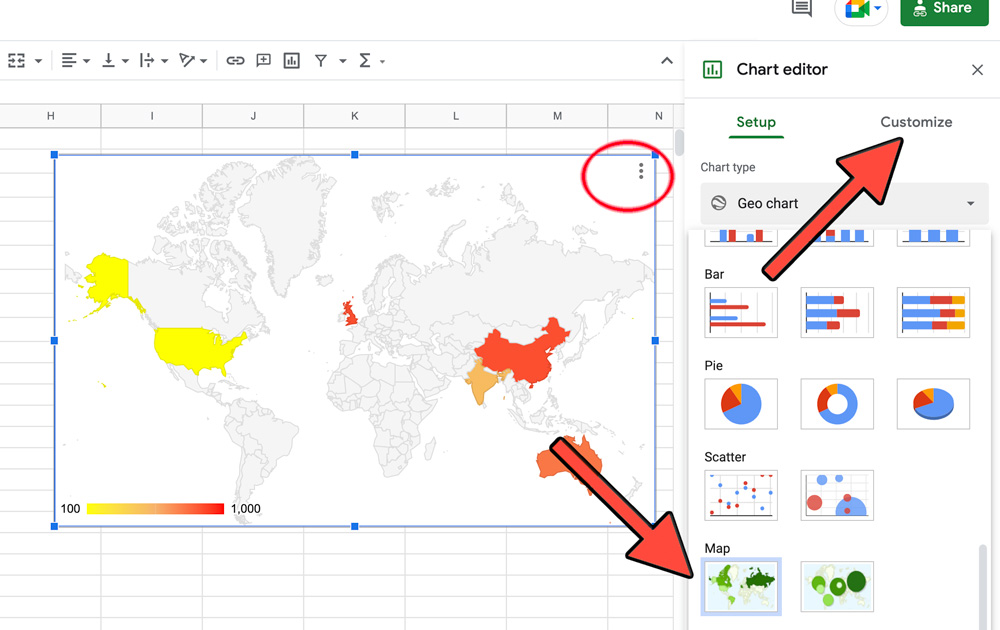Click vertical align icon
This screenshot has width=1000, height=630.
(x=108, y=61)
